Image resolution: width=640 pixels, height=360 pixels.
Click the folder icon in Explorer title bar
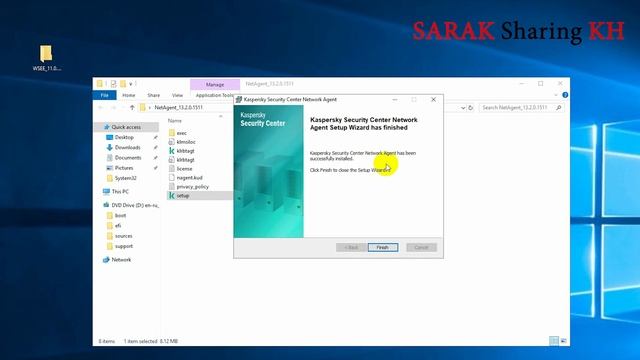point(100,84)
